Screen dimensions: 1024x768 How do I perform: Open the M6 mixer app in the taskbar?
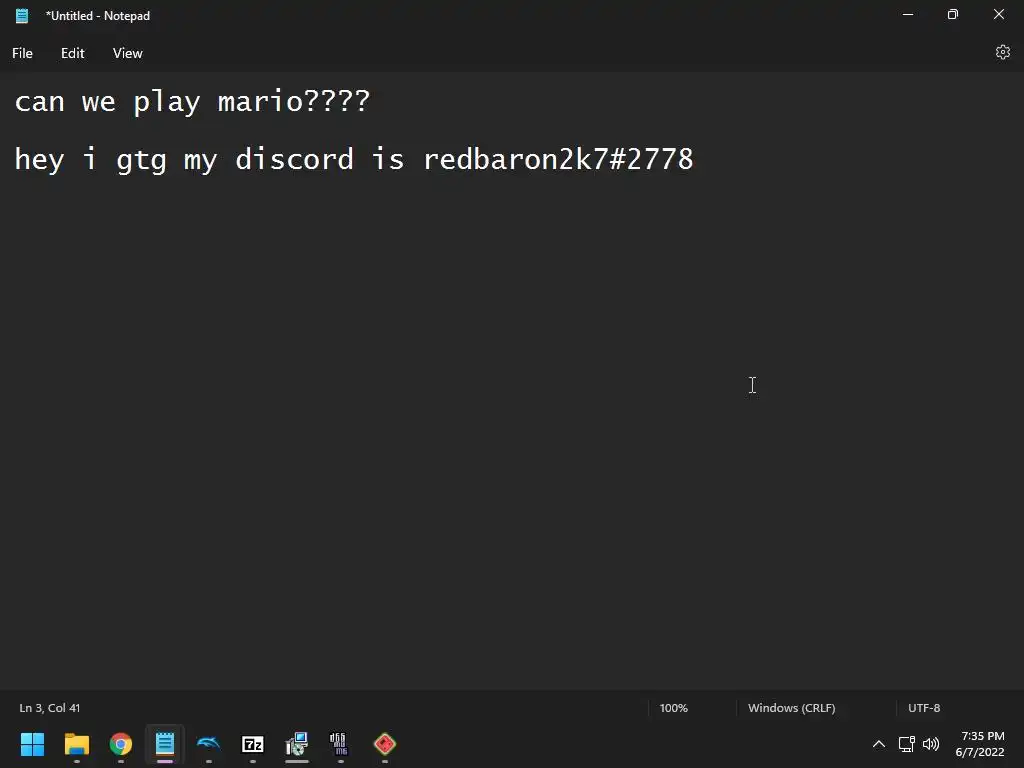point(340,744)
